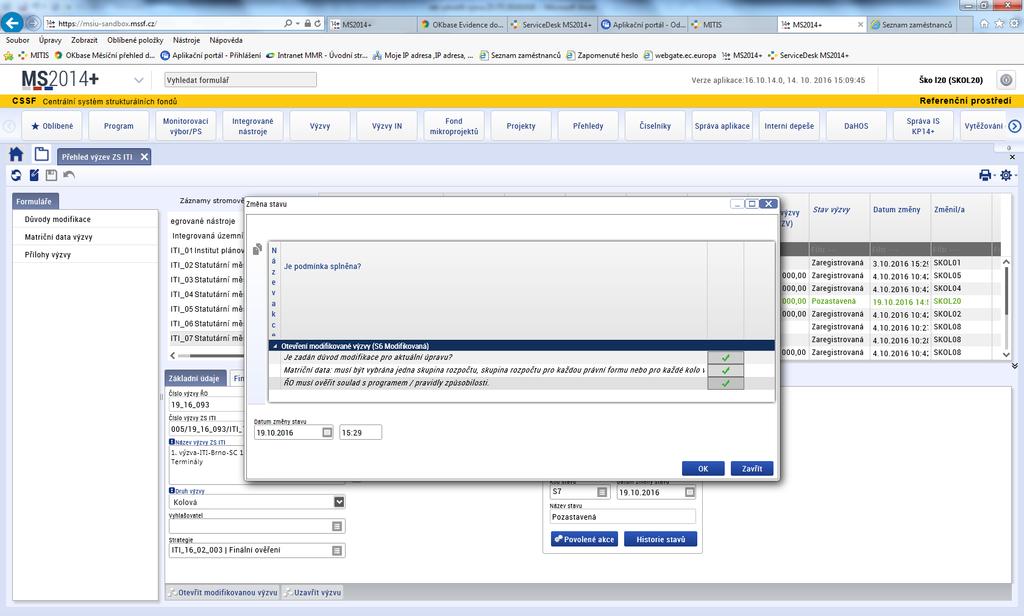Go back with browser back arrow

(x=12, y=23)
